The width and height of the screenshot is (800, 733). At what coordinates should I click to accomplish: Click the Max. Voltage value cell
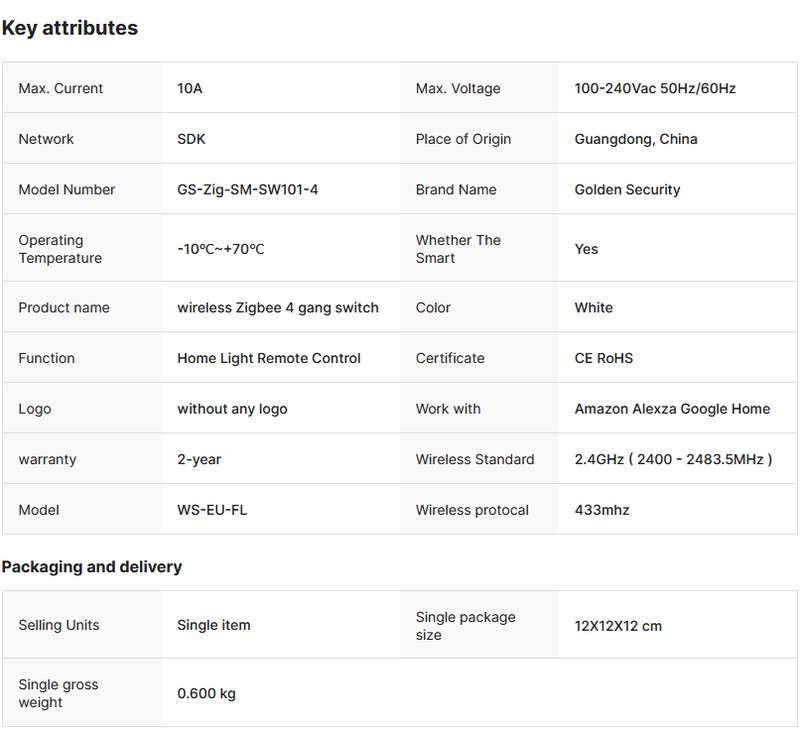click(x=655, y=89)
